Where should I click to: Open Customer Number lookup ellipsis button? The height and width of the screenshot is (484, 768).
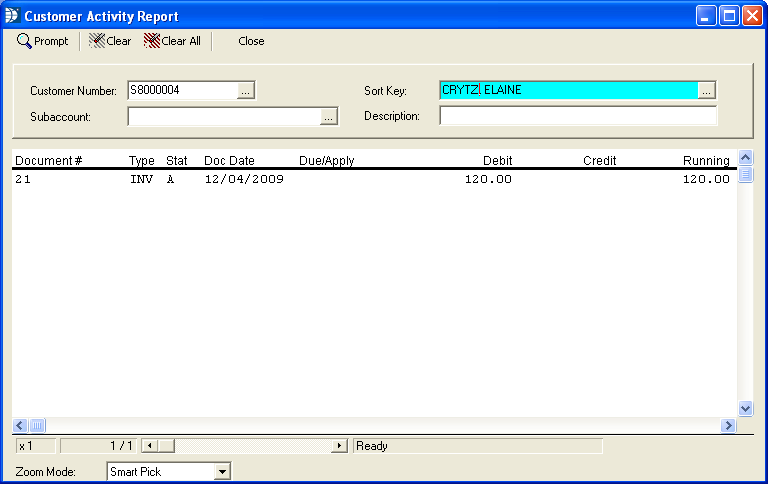247,91
